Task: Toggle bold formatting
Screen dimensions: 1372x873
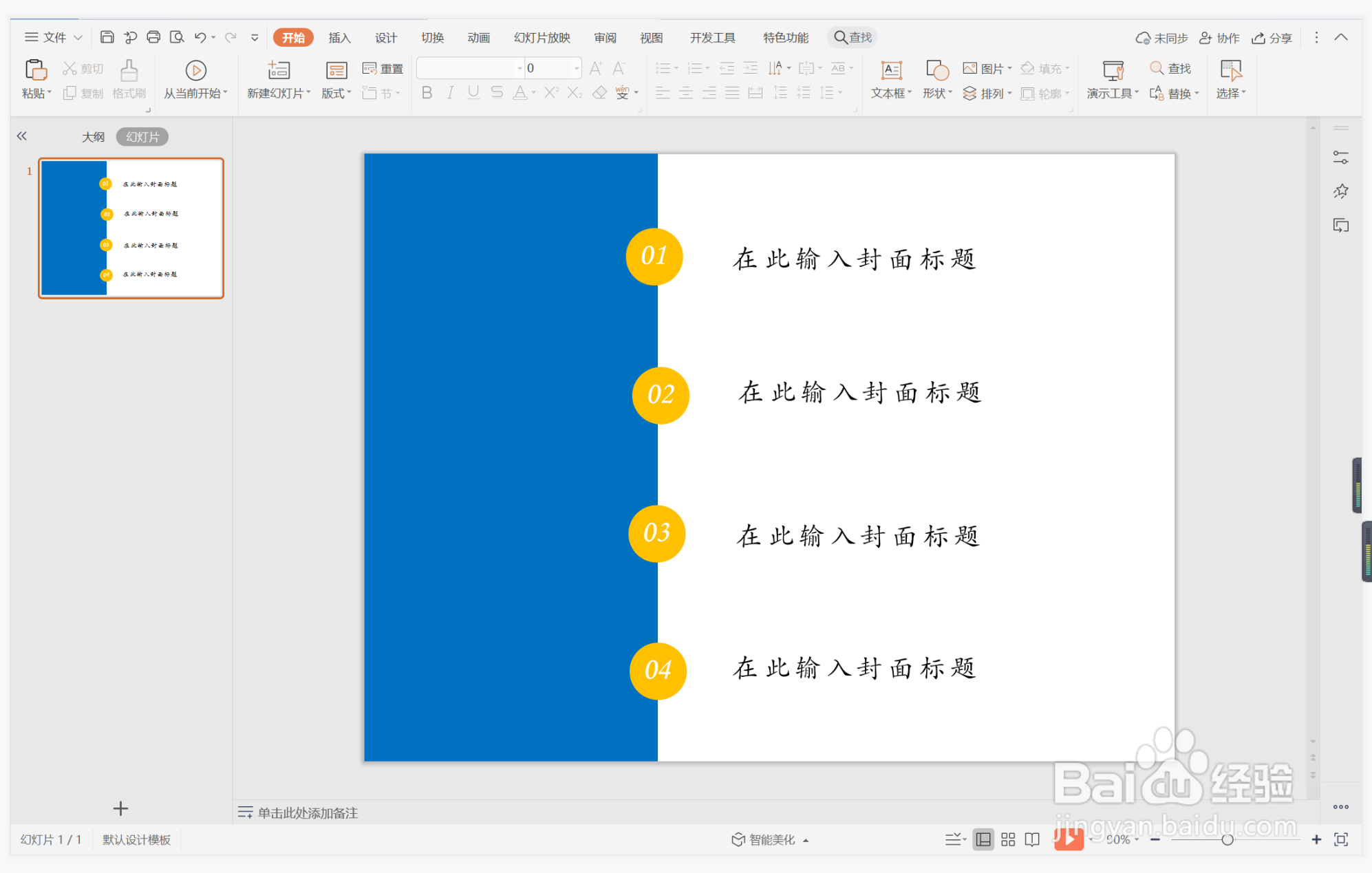Action: pos(427,93)
